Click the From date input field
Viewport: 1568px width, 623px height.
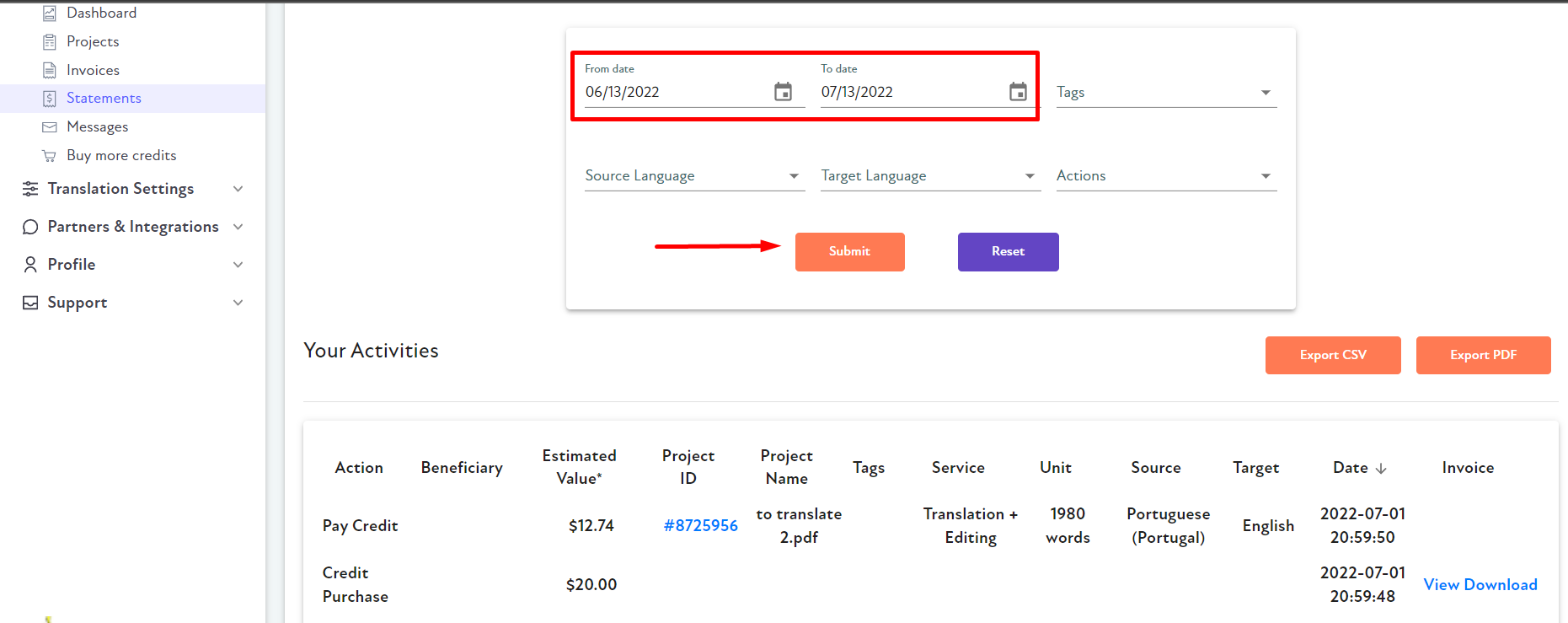coord(674,92)
